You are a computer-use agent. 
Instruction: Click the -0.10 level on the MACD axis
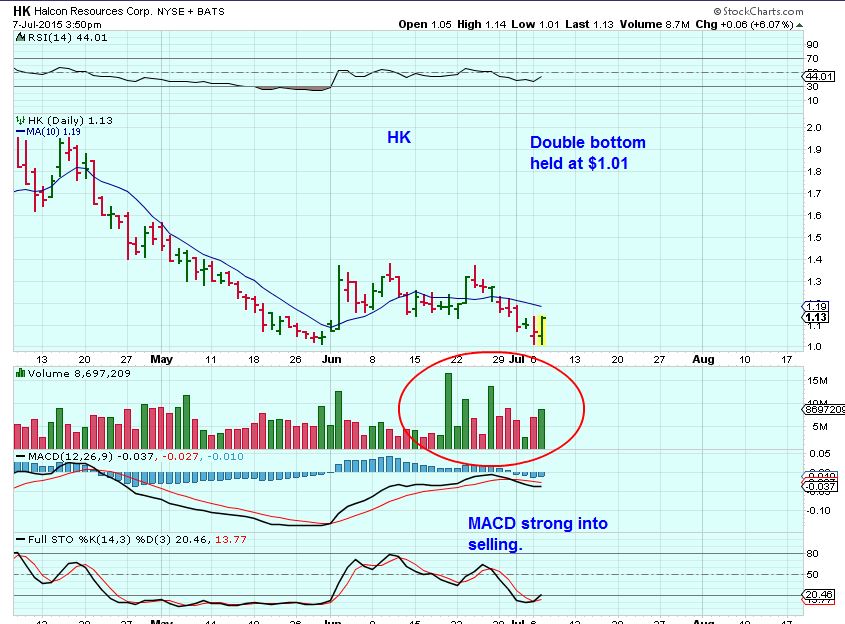click(x=819, y=511)
